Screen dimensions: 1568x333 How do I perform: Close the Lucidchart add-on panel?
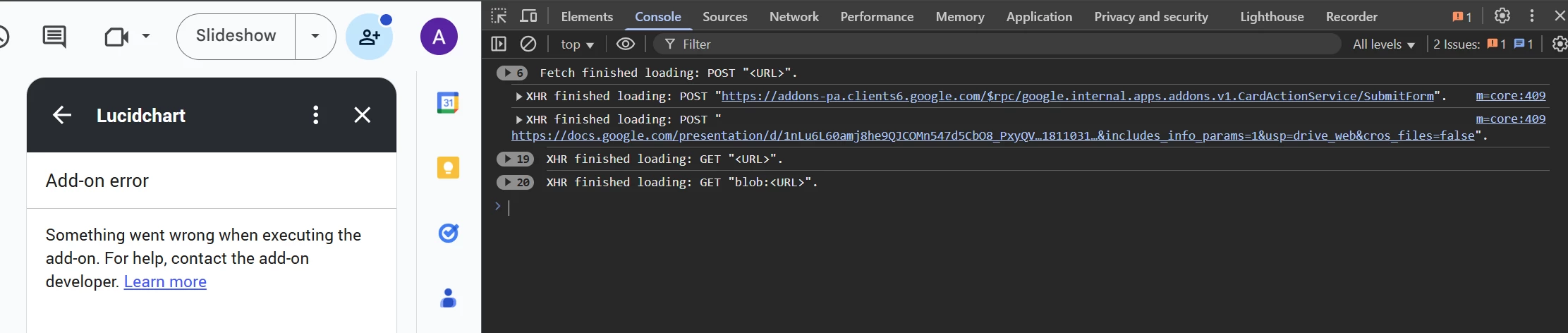click(x=362, y=115)
